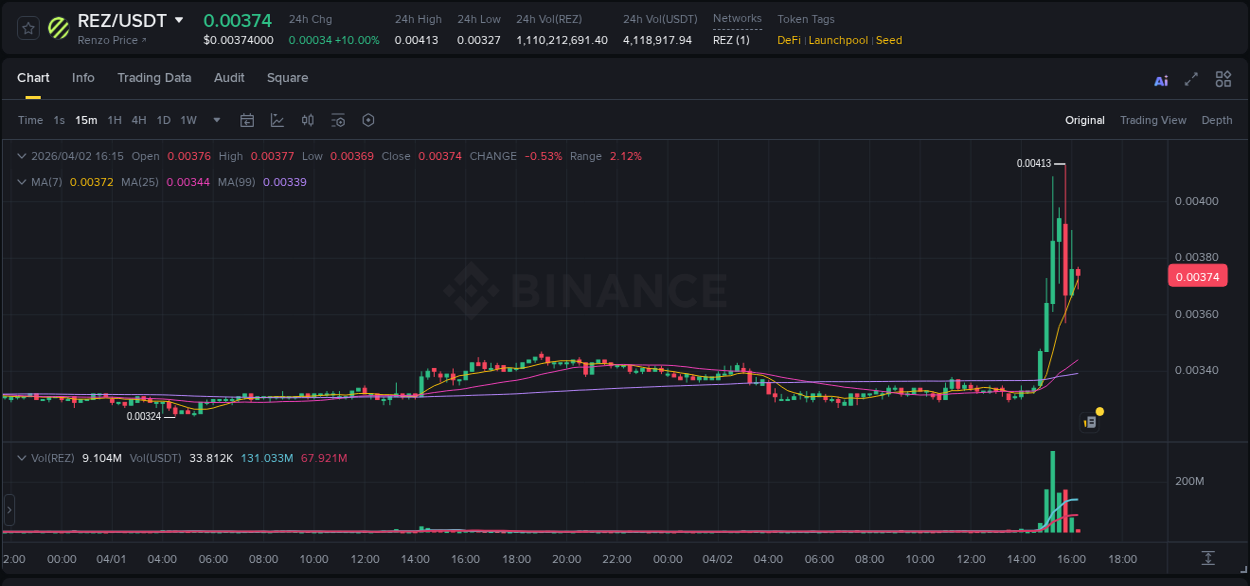1250x586 pixels.
Task: Open the indicator list settings icon
Action: tap(338, 120)
